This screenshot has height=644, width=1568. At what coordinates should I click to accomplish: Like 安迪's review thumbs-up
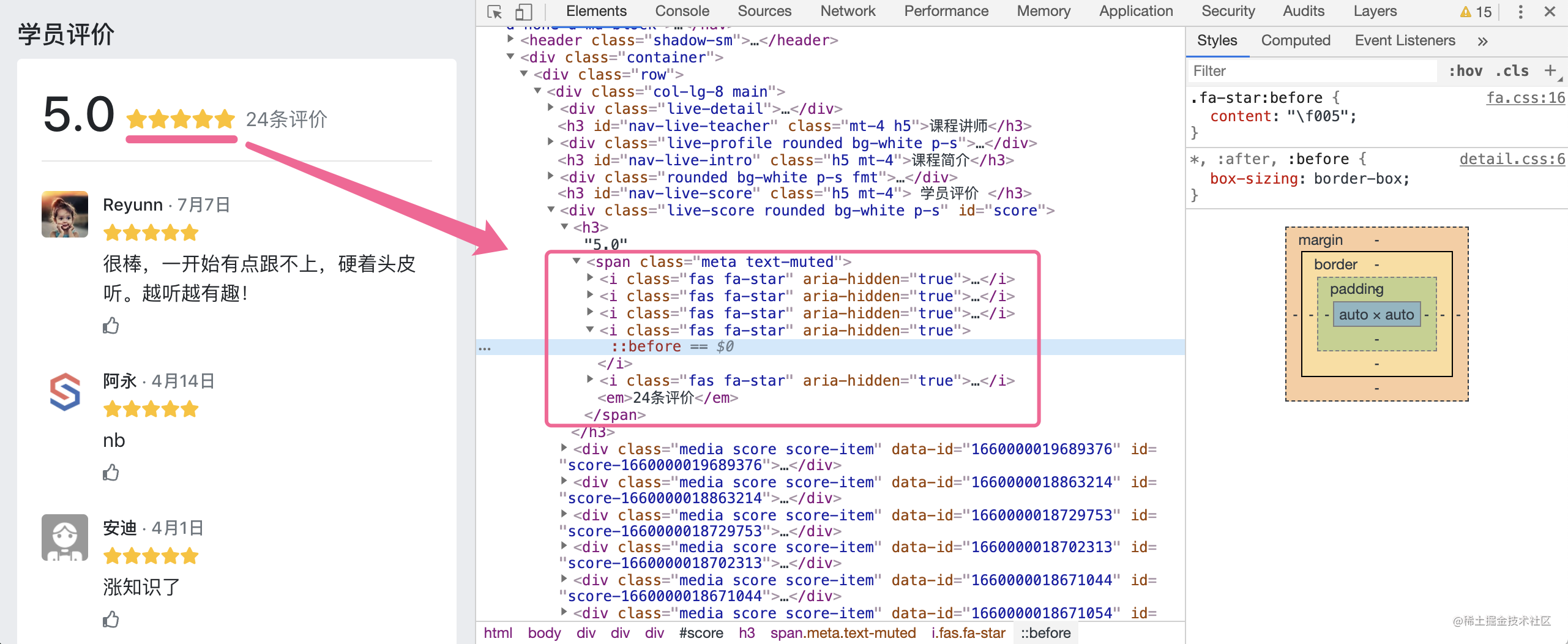[111, 619]
